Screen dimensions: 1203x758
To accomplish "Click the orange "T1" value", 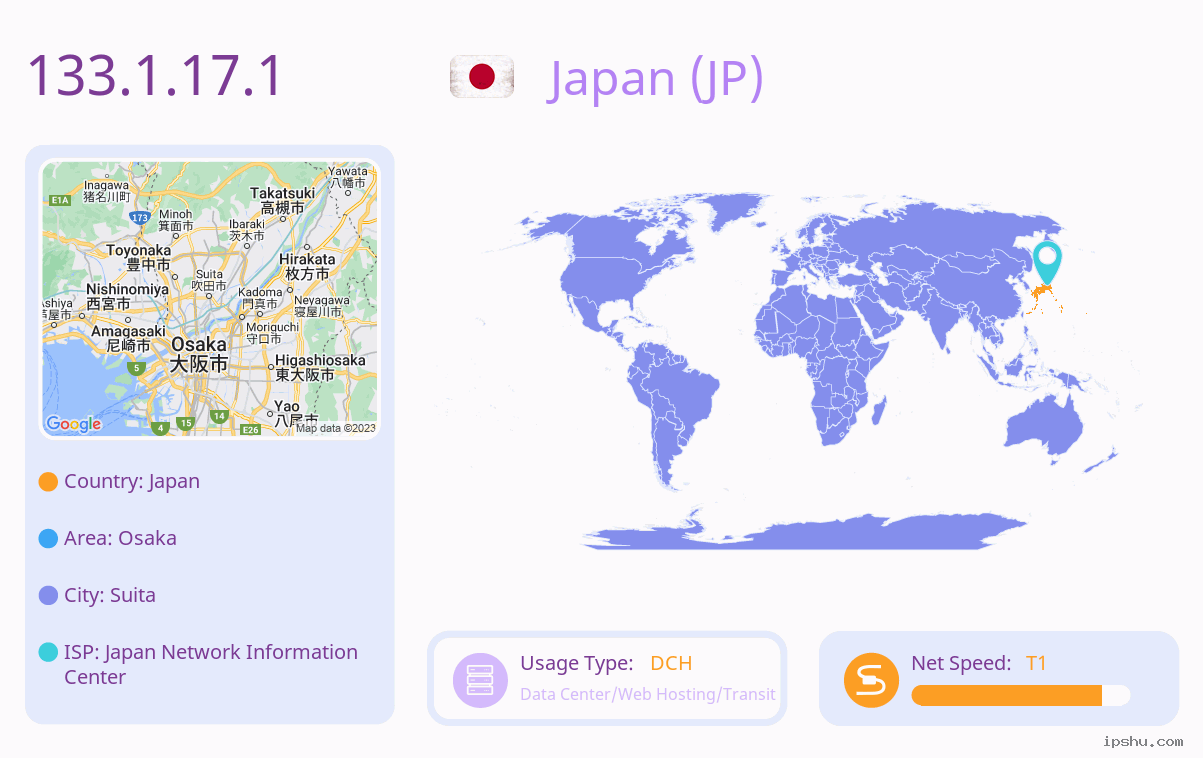I will 1036,663.
